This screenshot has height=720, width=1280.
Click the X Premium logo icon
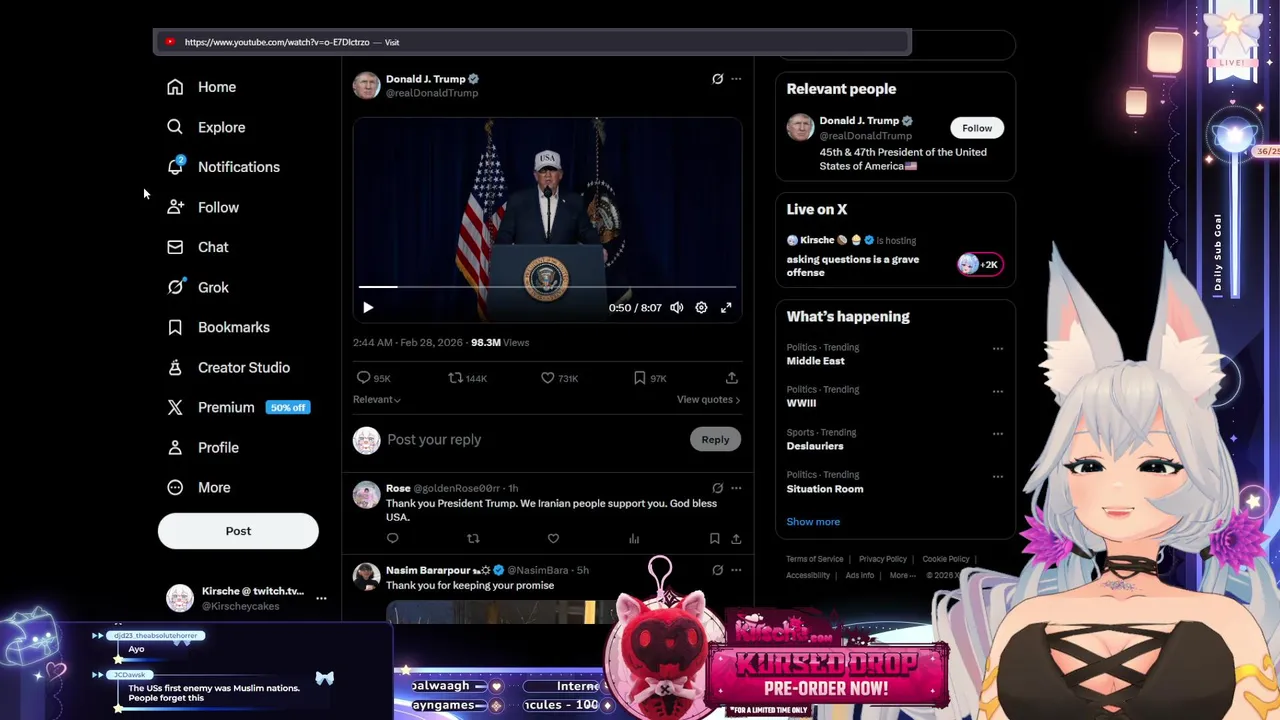[x=175, y=407]
